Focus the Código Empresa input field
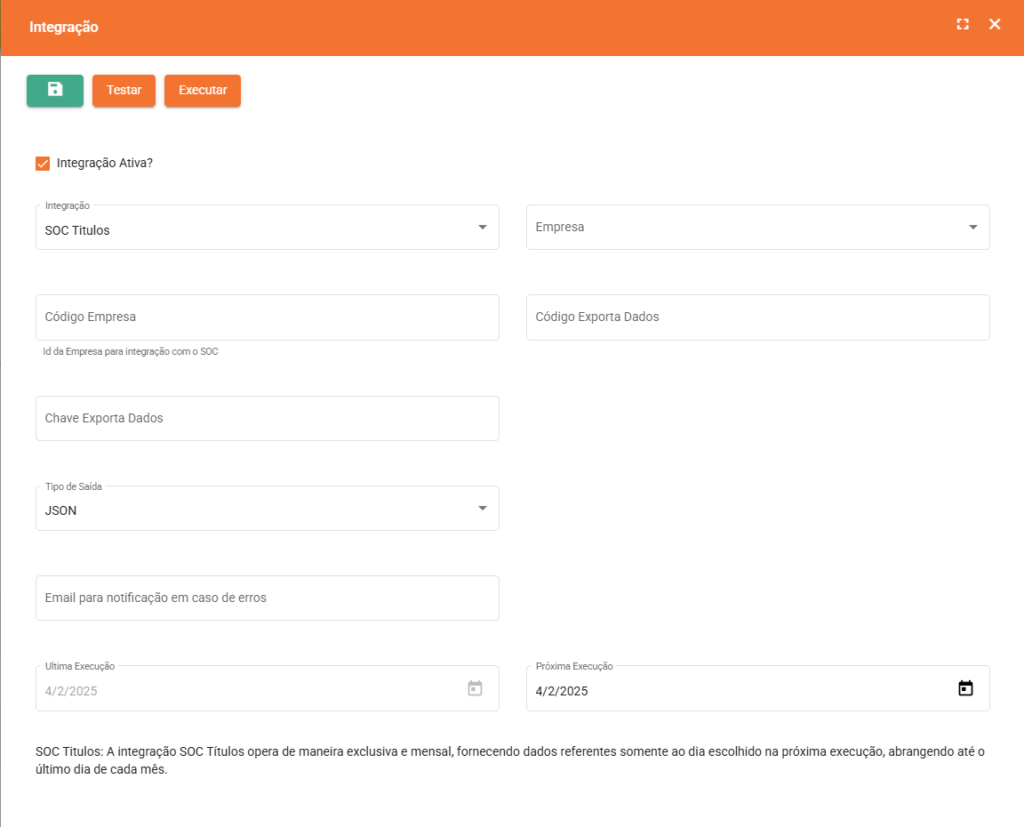 click(267, 317)
